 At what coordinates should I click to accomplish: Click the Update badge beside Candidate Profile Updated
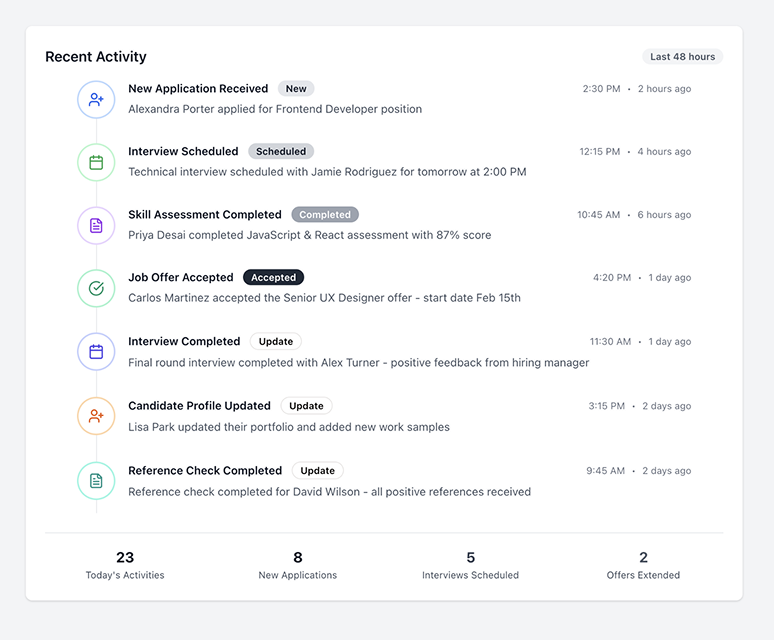tap(306, 406)
